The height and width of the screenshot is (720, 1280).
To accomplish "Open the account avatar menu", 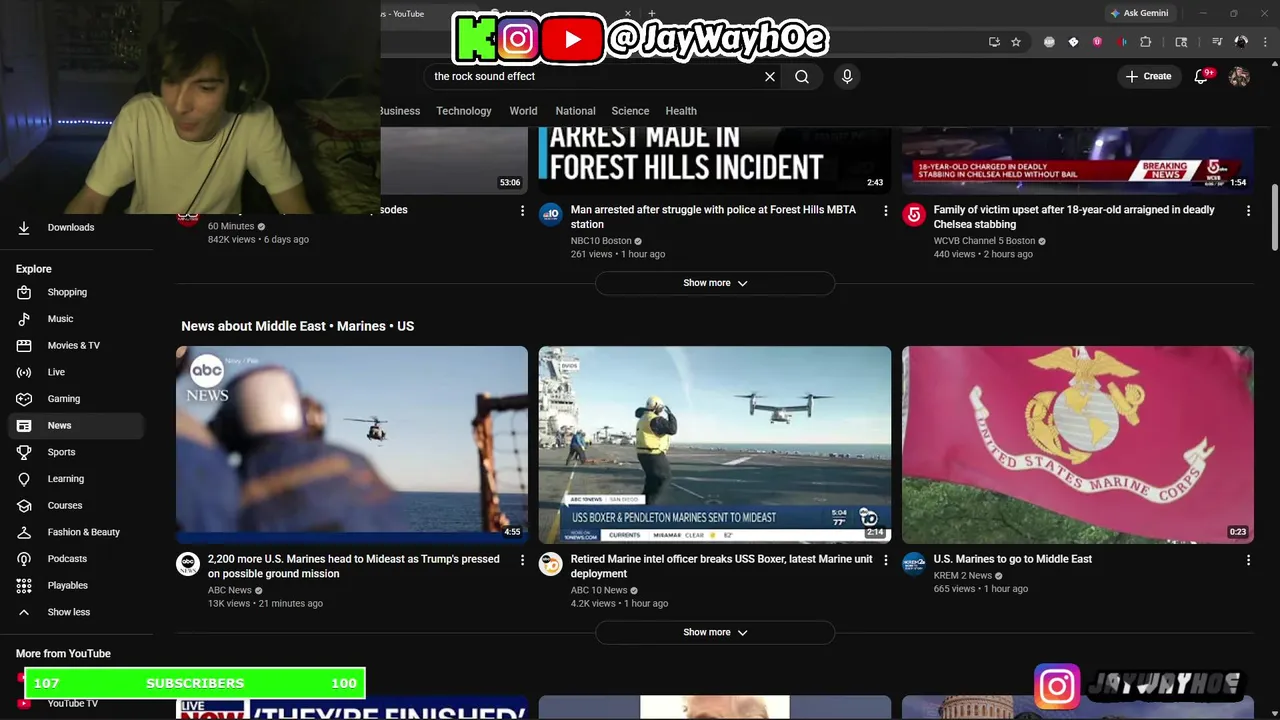I will (1239, 76).
